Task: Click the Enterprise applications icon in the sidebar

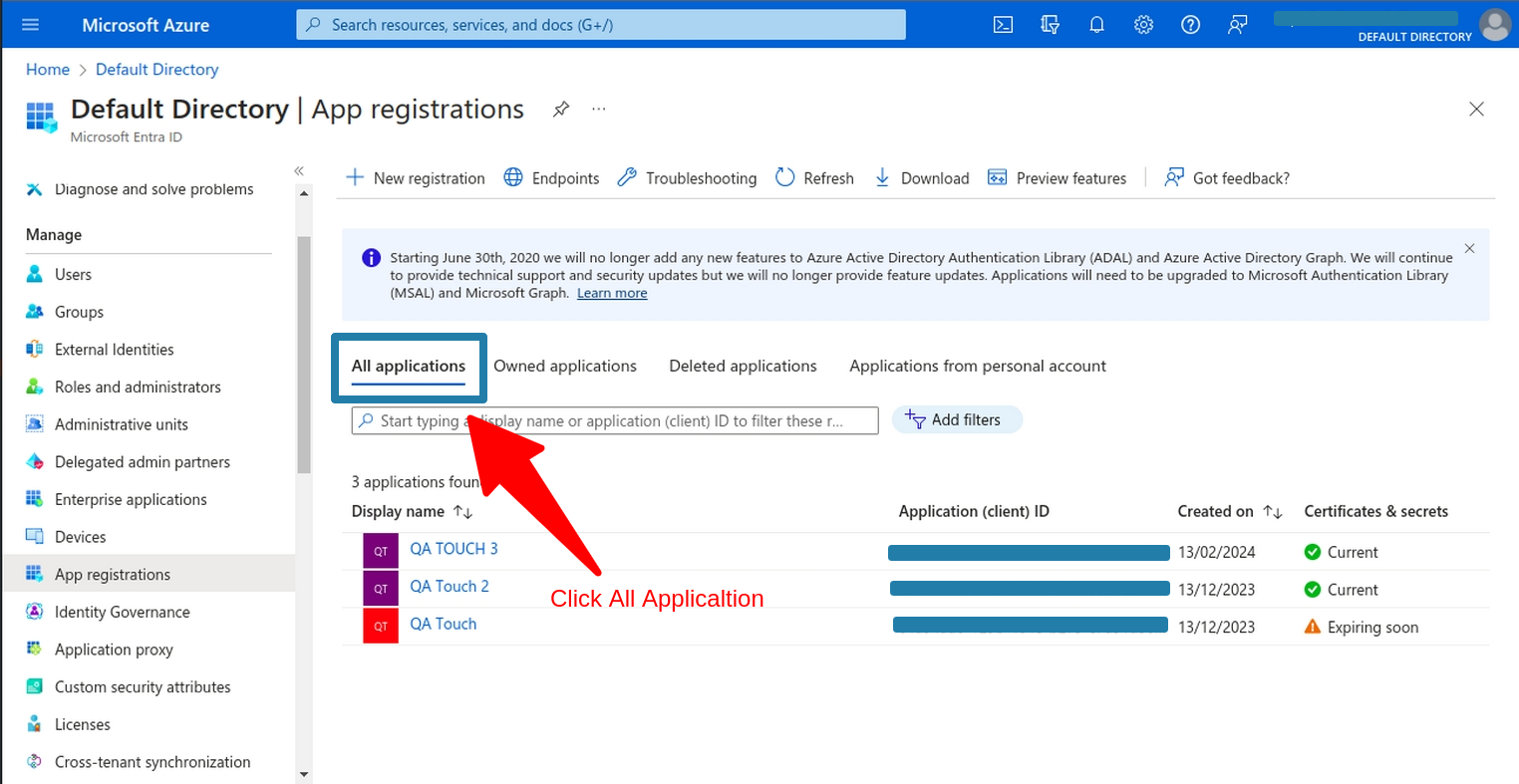Action: click(x=35, y=499)
